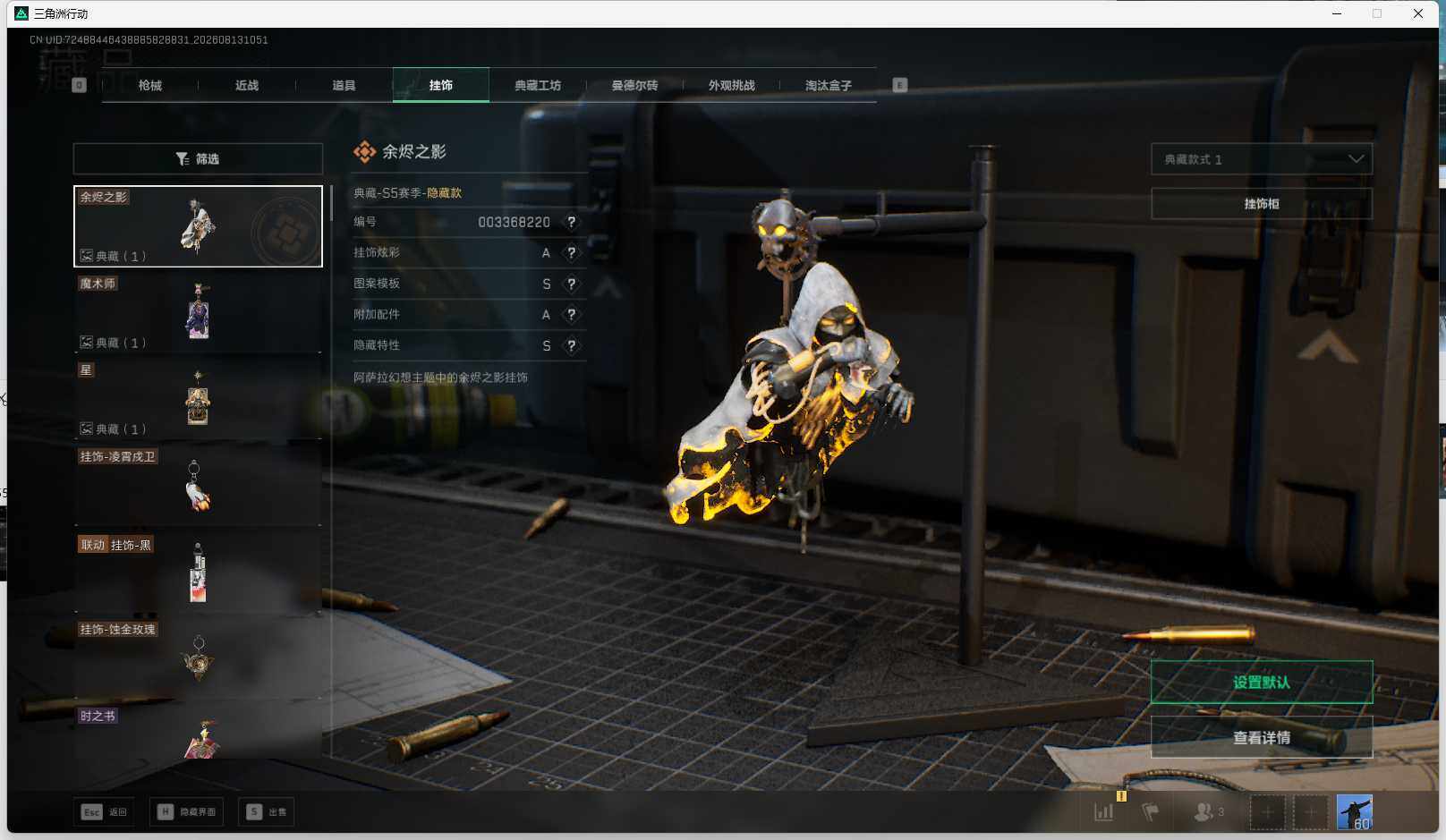Open the player avatar with level 60

[1355, 812]
